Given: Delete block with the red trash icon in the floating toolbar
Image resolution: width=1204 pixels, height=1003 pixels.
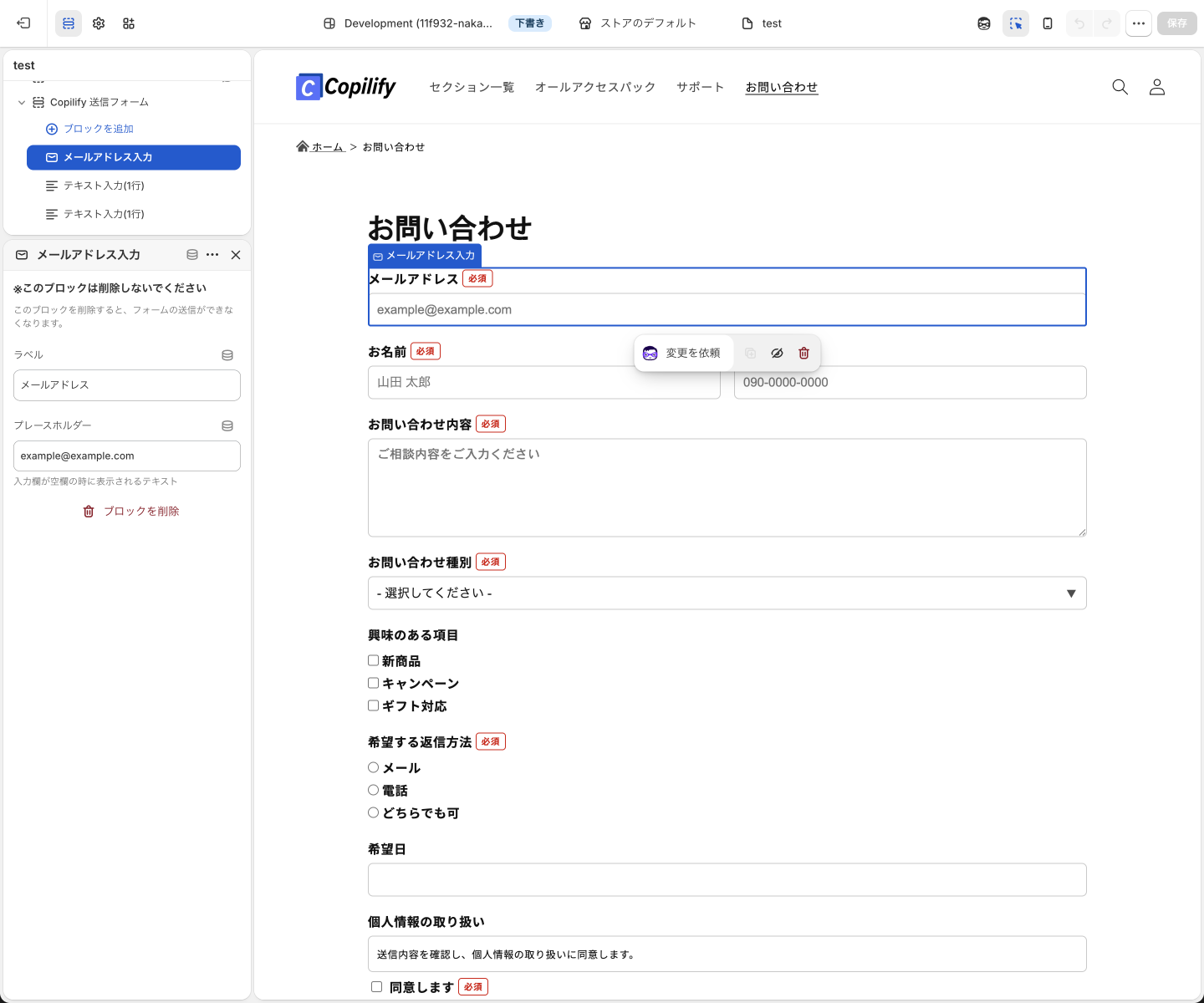Looking at the screenshot, I should click(x=804, y=354).
